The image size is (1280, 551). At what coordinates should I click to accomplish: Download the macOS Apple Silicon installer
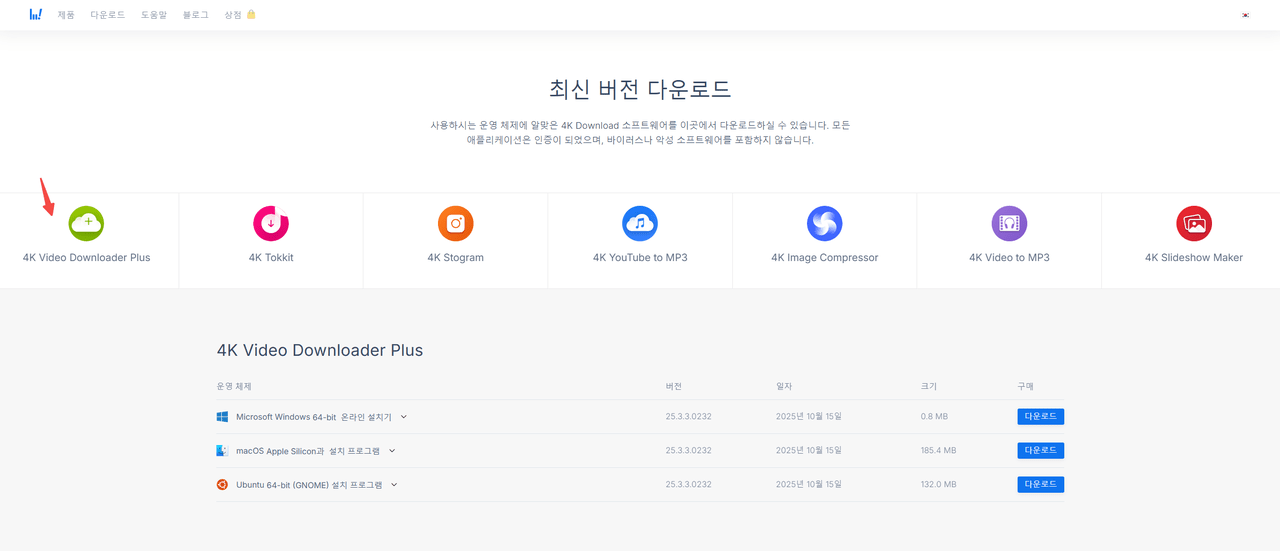1041,451
